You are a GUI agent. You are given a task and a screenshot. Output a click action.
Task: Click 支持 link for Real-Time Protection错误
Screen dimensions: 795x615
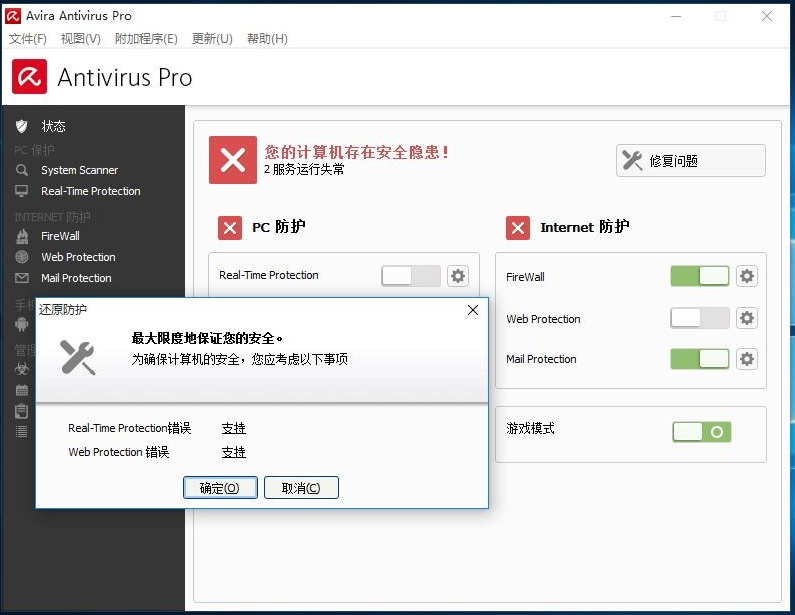(x=233, y=428)
